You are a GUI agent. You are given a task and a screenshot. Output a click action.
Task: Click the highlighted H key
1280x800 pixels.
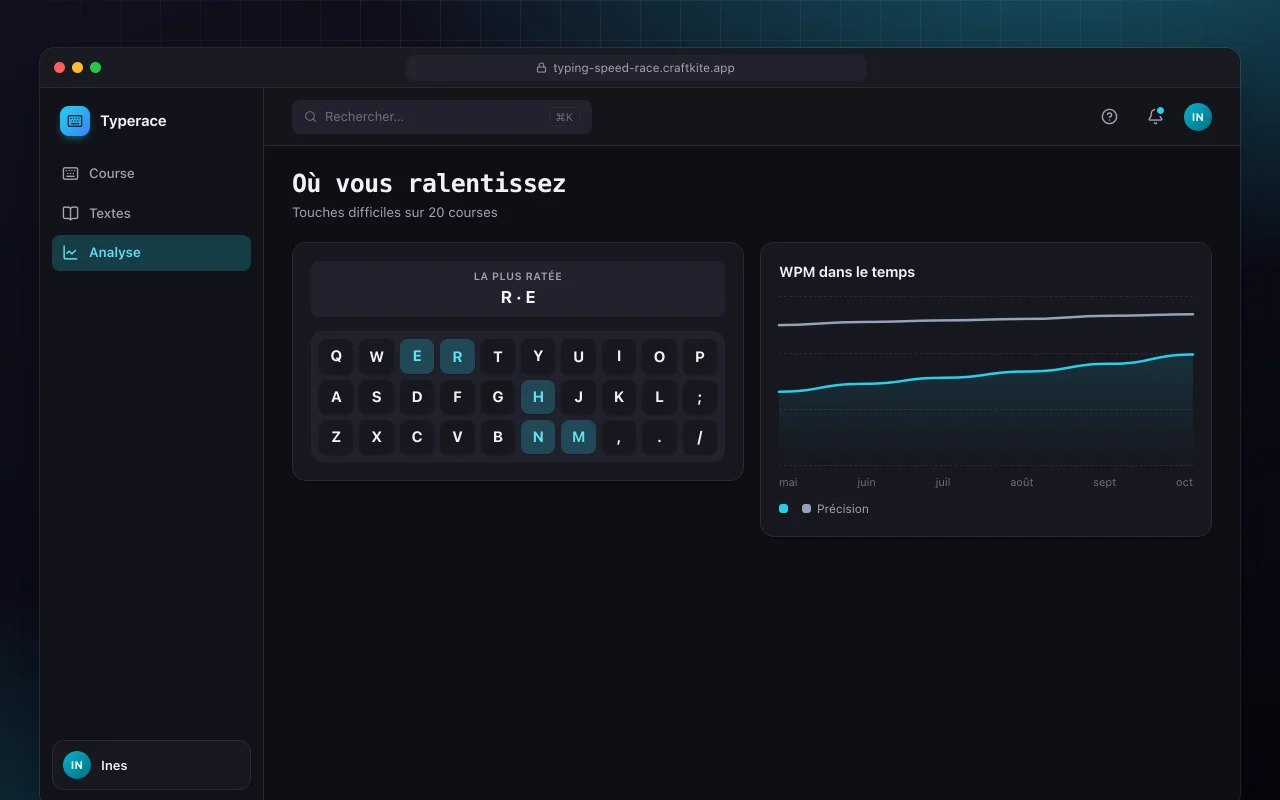pos(538,397)
